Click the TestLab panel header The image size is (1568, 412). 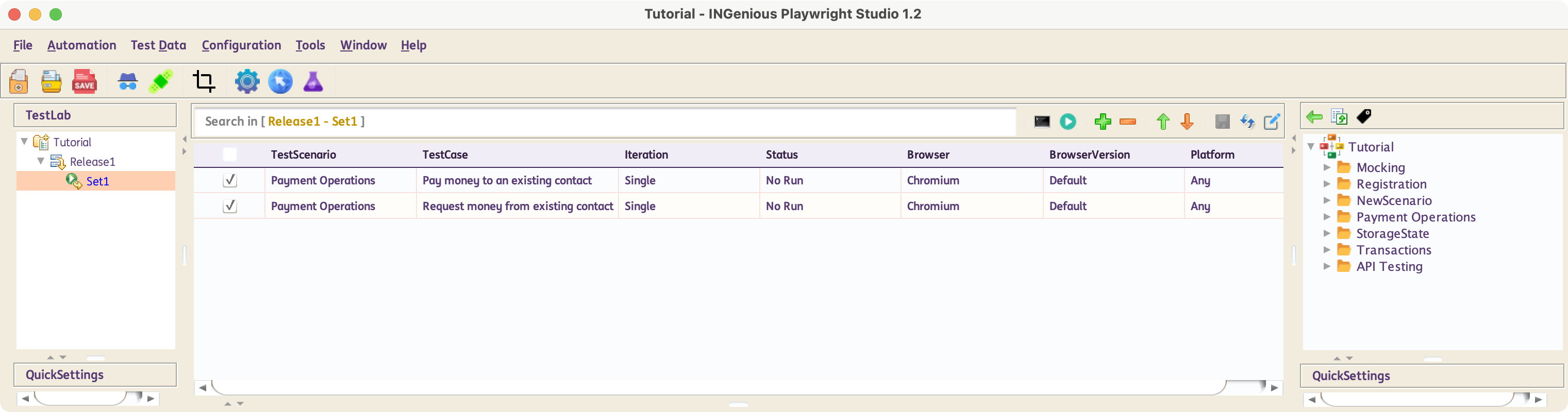(95, 115)
